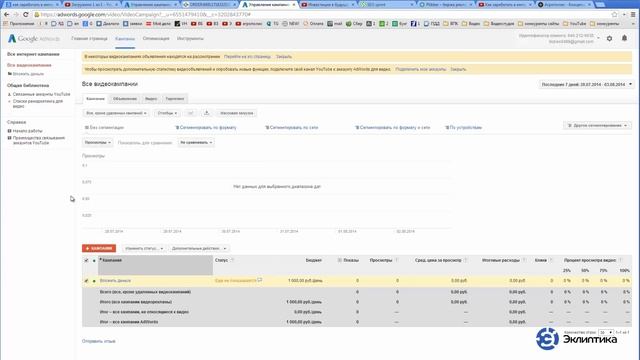Open Главная страница in top navigation
Screen dimensions: 640x360
tap(89, 38)
